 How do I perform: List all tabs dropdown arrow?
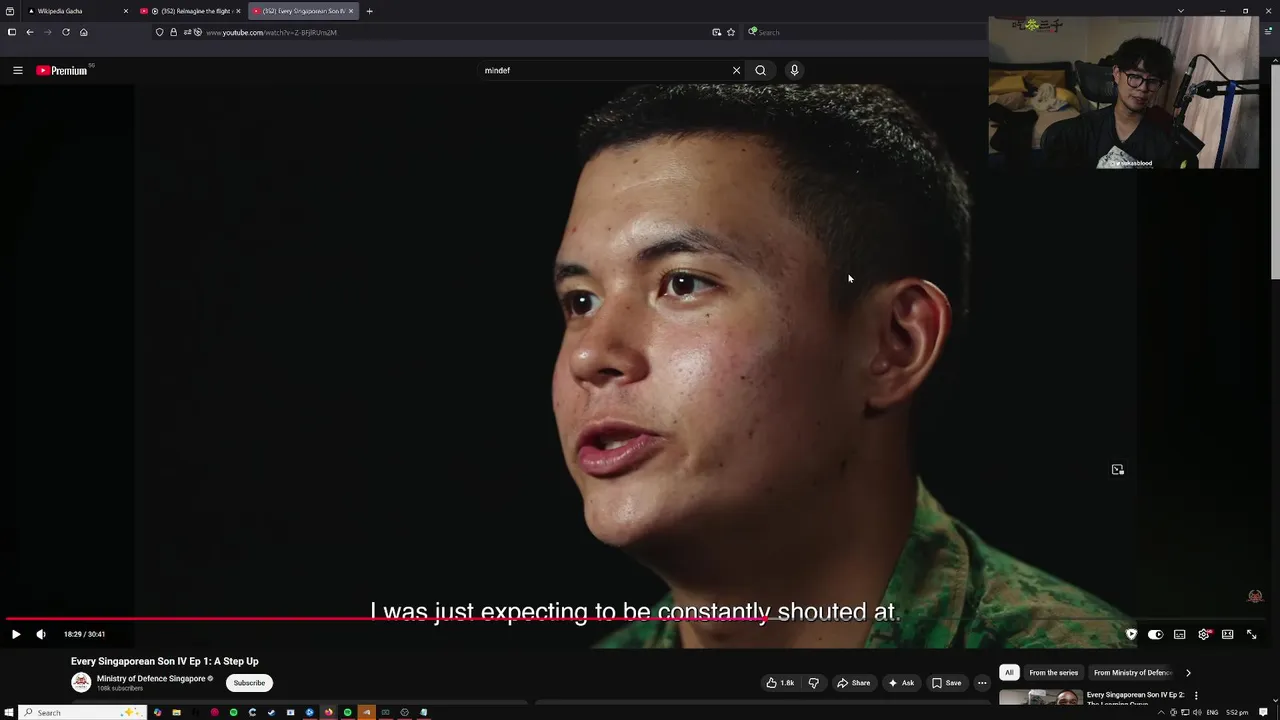pos(1180,11)
